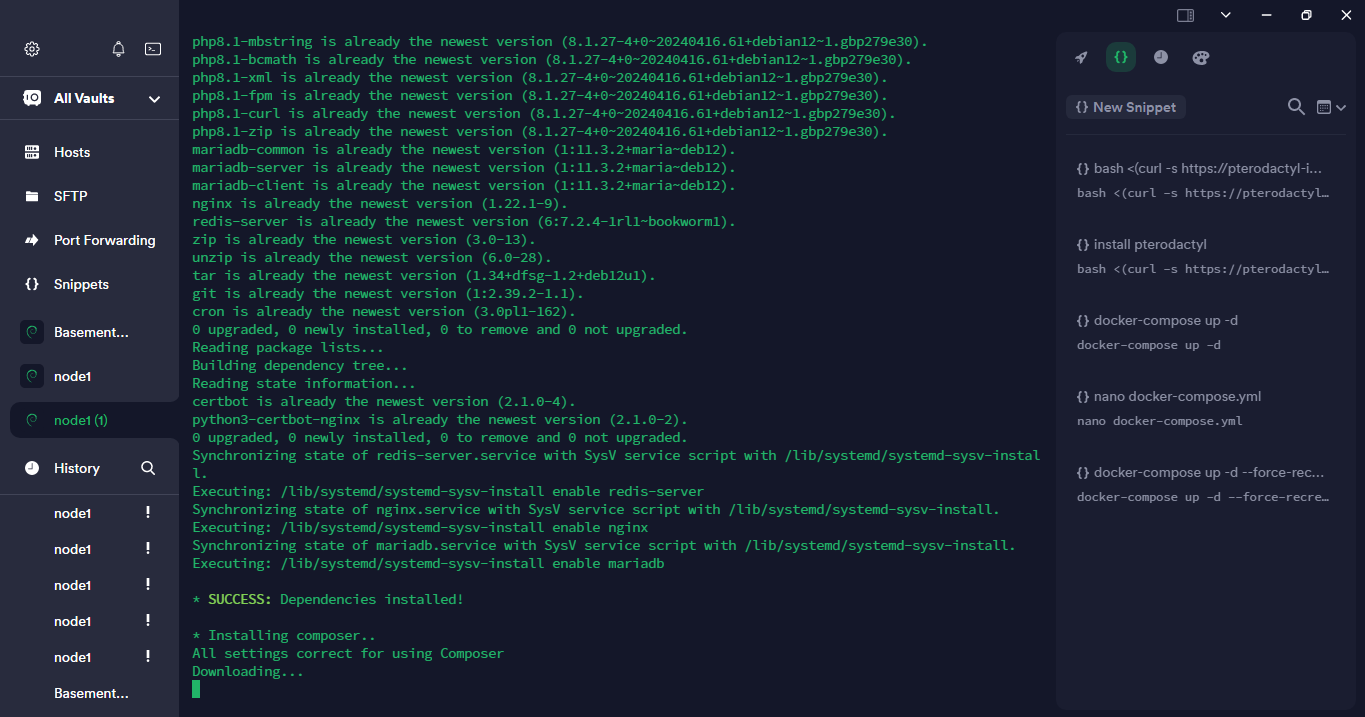Open the palette themes panel icon
Image resolution: width=1365 pixels, height=717 pixels.
pos(1200,57)
